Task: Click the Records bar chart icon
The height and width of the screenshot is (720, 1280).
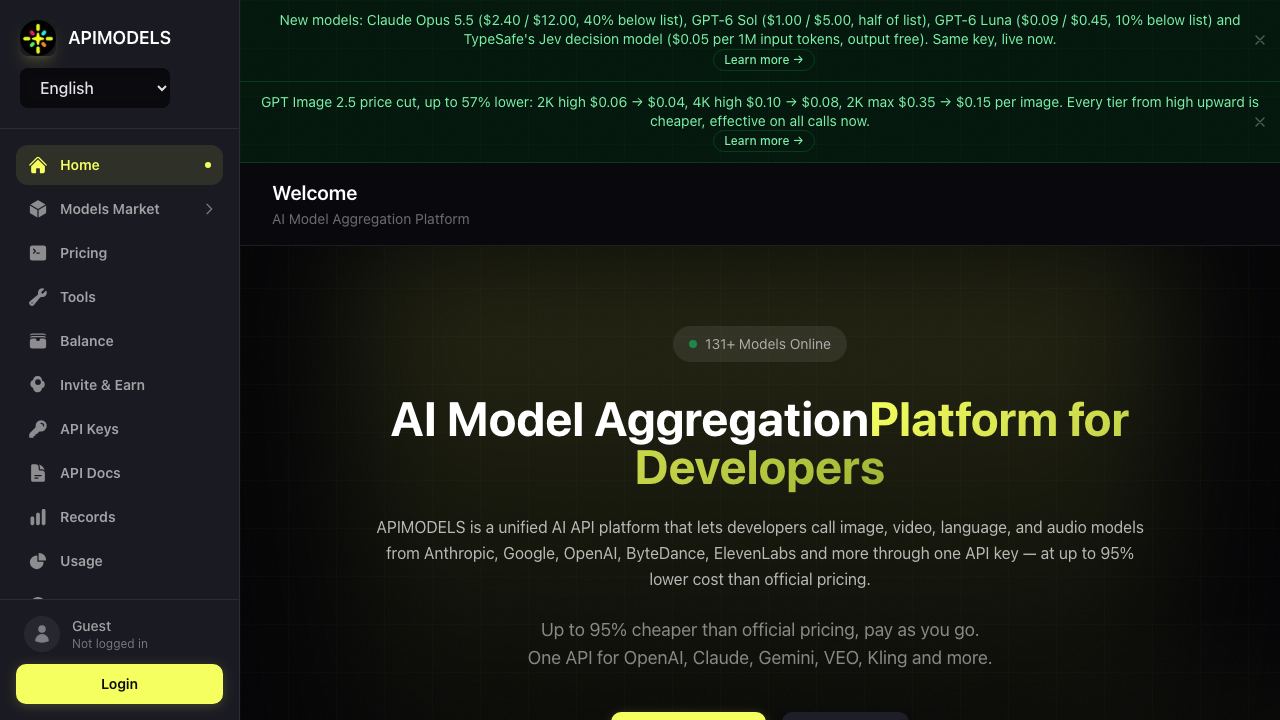Action: (38, 517)
